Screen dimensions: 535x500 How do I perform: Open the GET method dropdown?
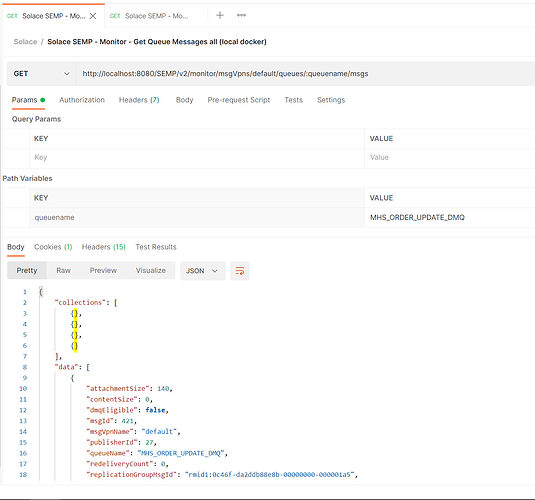(42, 74)
